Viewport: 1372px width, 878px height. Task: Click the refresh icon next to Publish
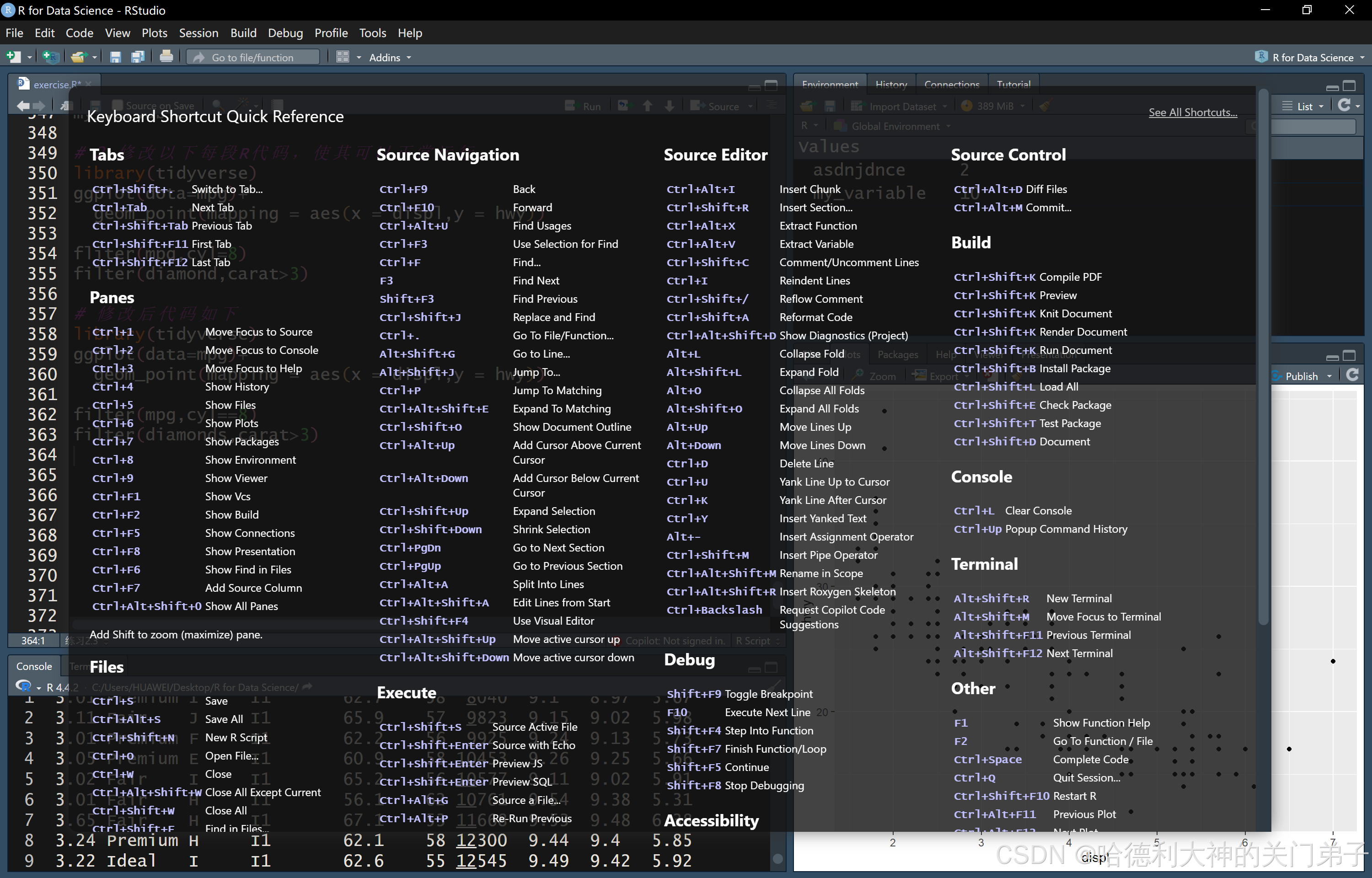pos(1352,375)
